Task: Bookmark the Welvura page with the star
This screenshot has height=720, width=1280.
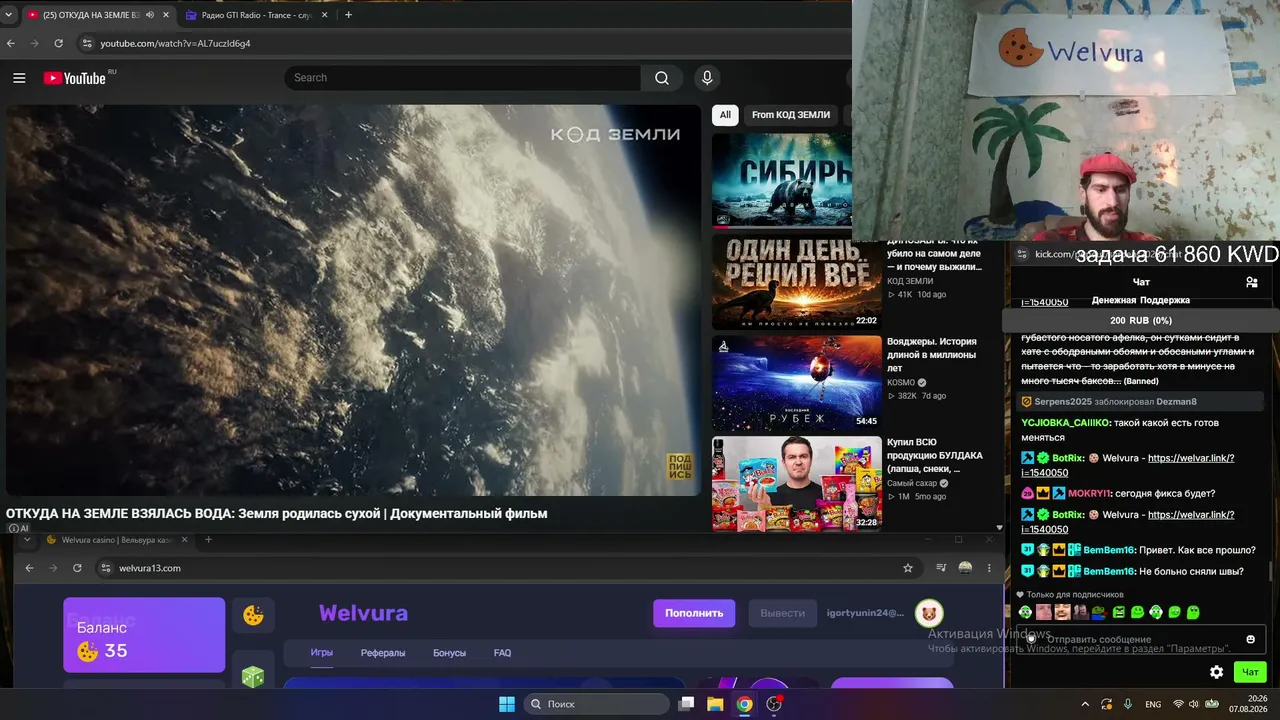Action: tap(908, 568)
